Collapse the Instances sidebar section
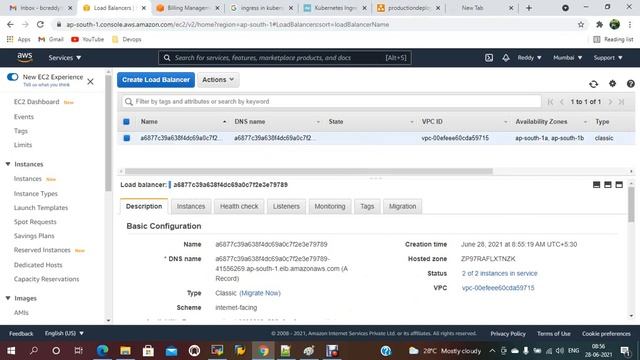640x360 pixels. click(x=8, y=164)
